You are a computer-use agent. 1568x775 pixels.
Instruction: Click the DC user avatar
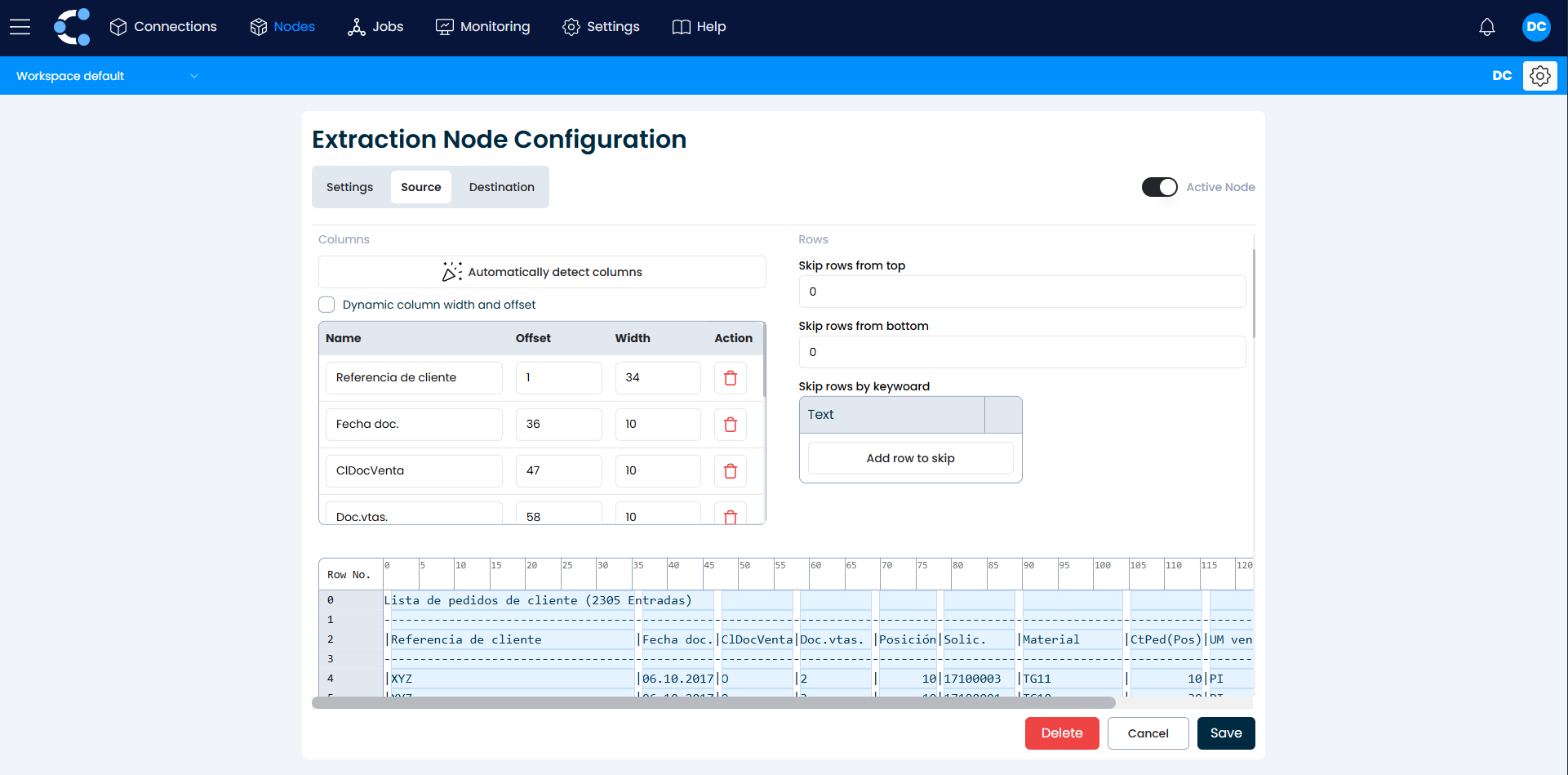click(1535, 27)
